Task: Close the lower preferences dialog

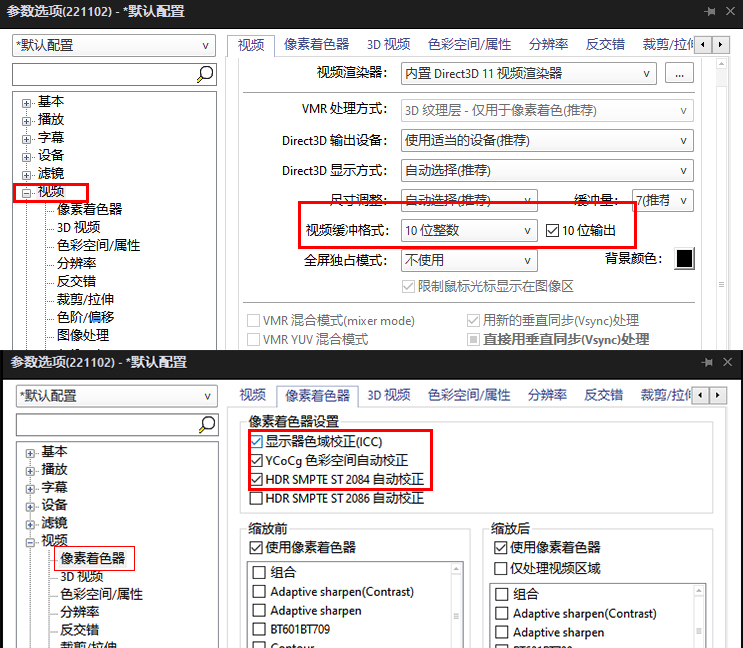Action: click(x=730, y=360)
